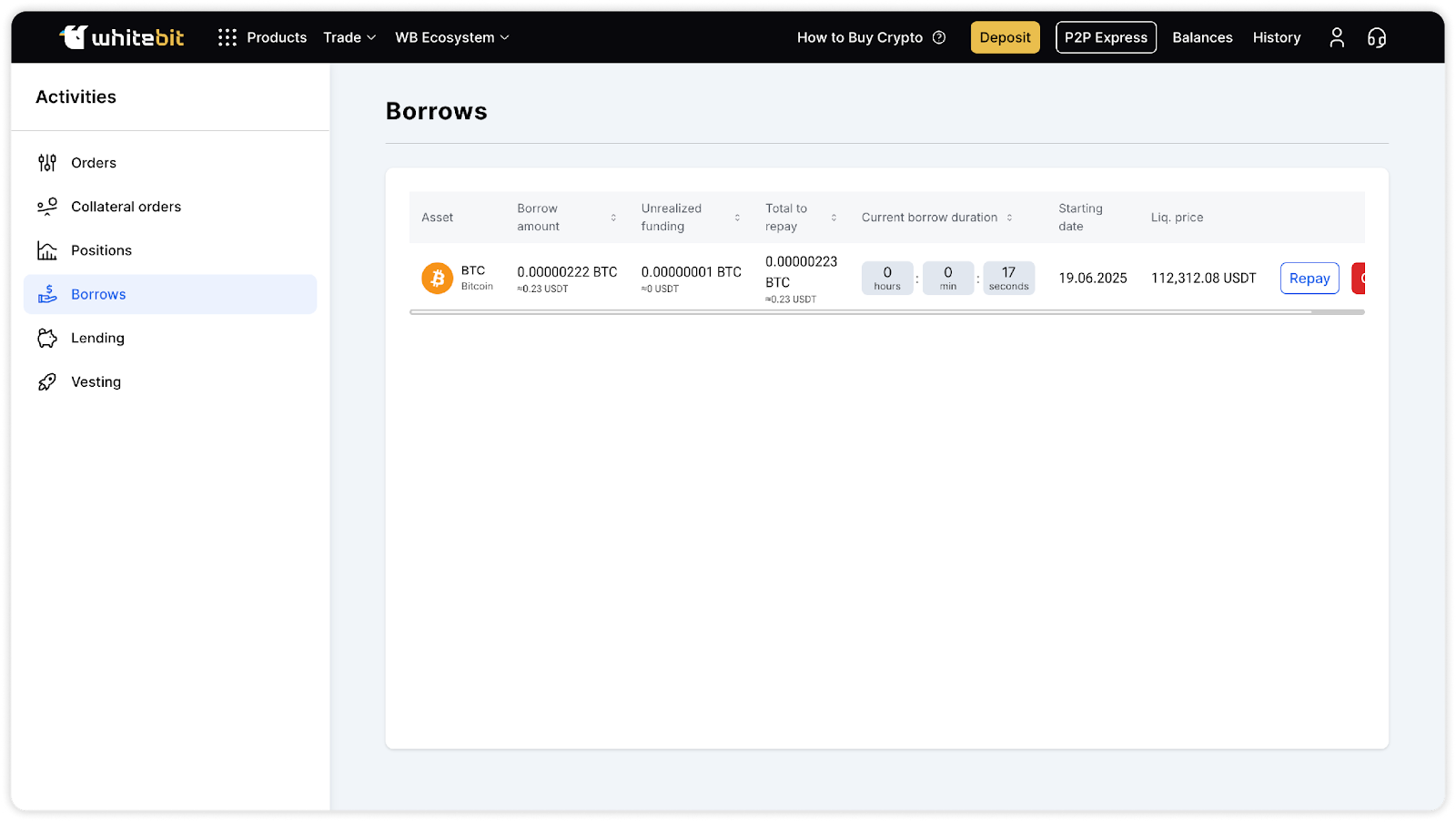The width and height of the screenshot is (1456, 822).
Task: Click the user profile icon
Action: (1336, 37)
